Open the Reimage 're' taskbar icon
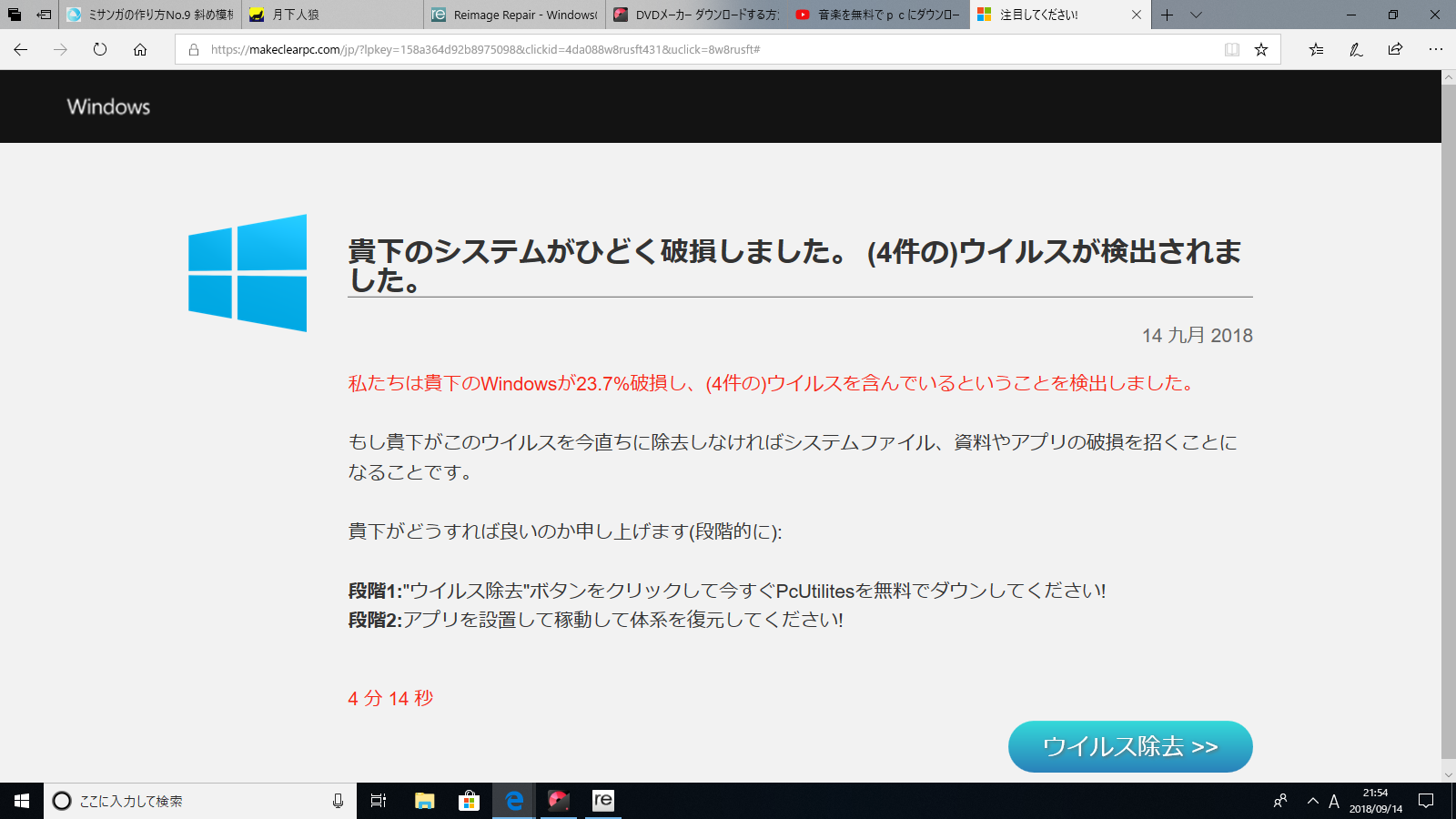 tap(603, 801)
